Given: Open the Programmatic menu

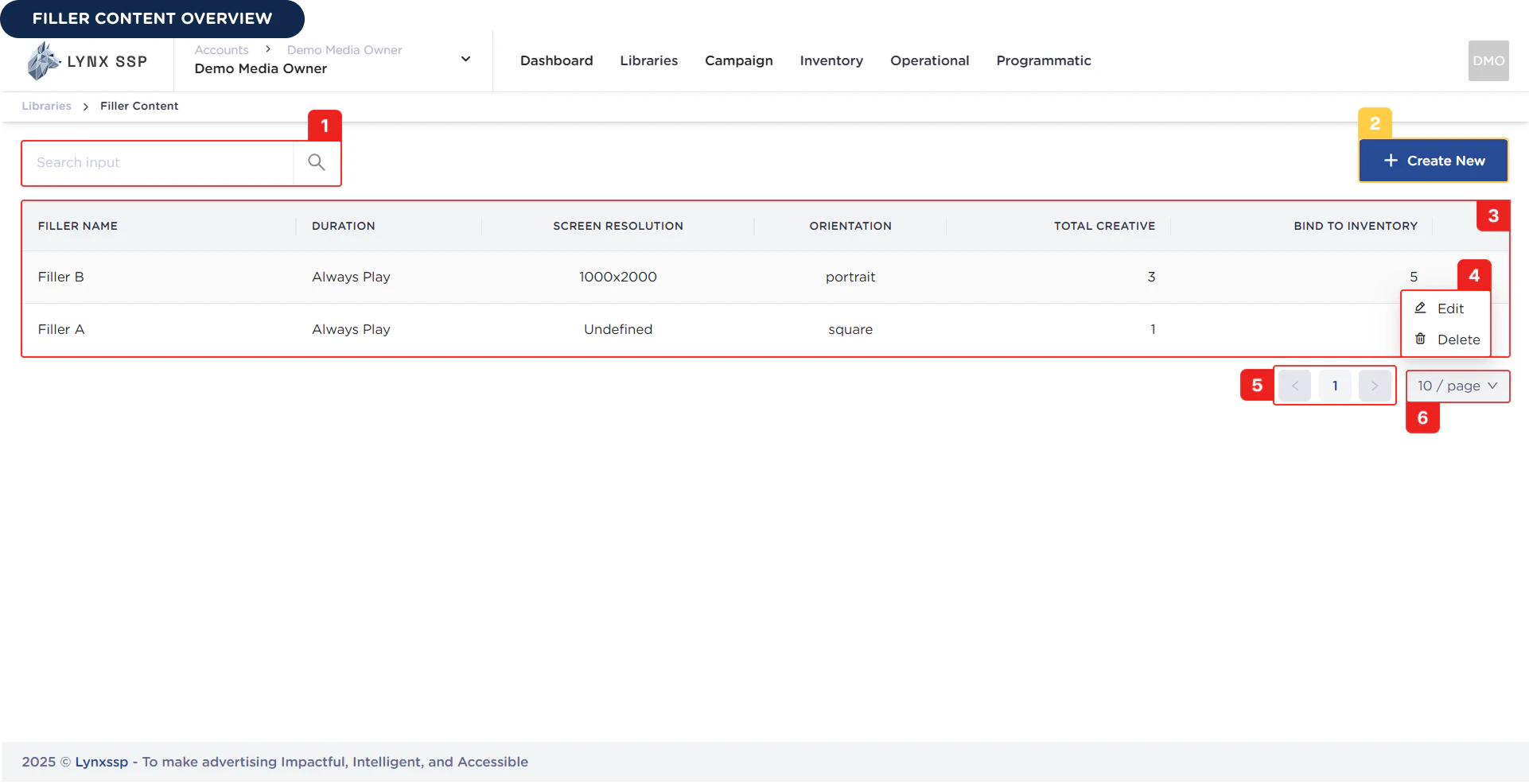Looking at the screenshot, I should (1043, 60).
